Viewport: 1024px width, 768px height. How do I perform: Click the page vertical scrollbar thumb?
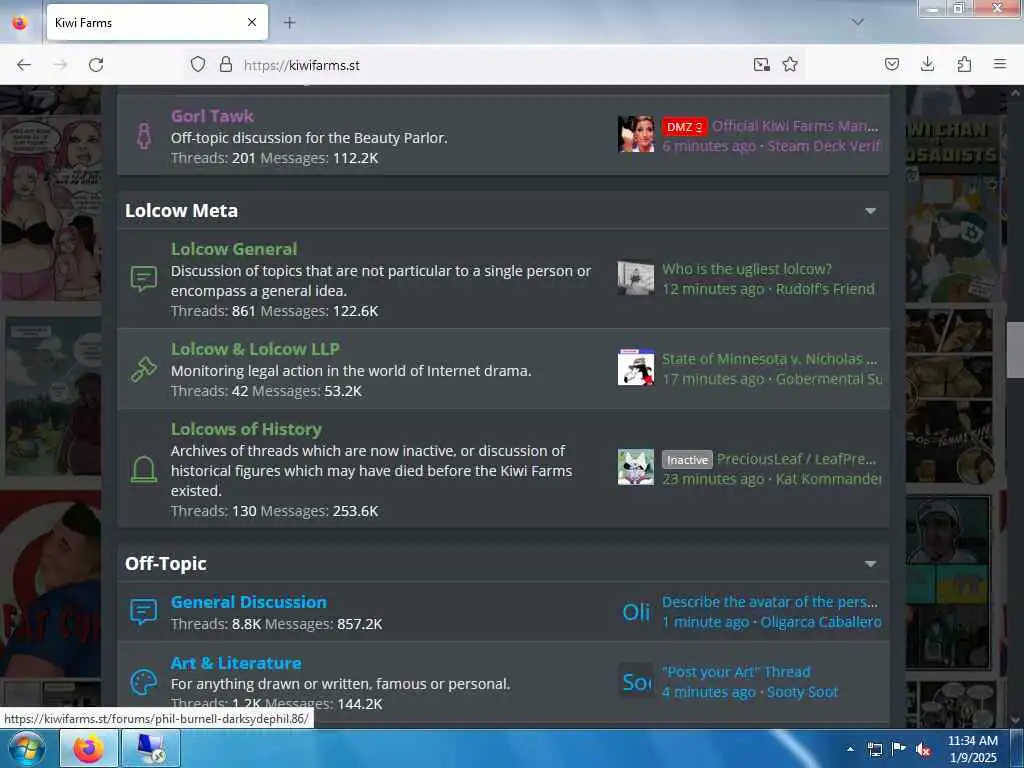(1015, 350)
